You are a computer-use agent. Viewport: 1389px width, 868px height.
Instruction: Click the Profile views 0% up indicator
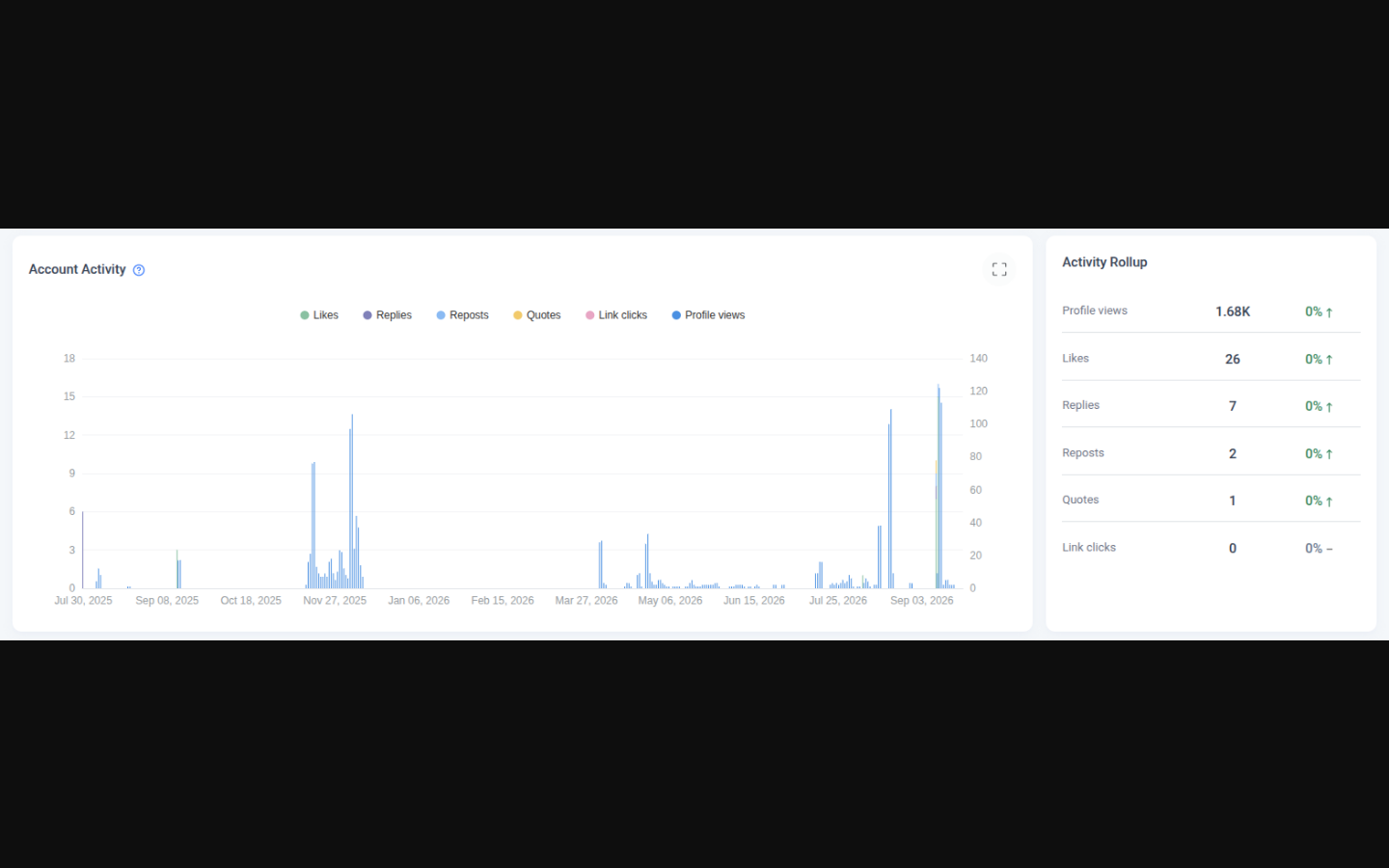click(x=1319, y=312)
